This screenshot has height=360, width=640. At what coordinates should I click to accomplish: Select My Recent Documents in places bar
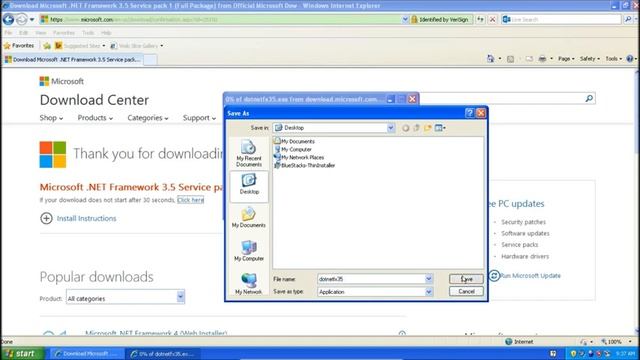coord(249,153)
